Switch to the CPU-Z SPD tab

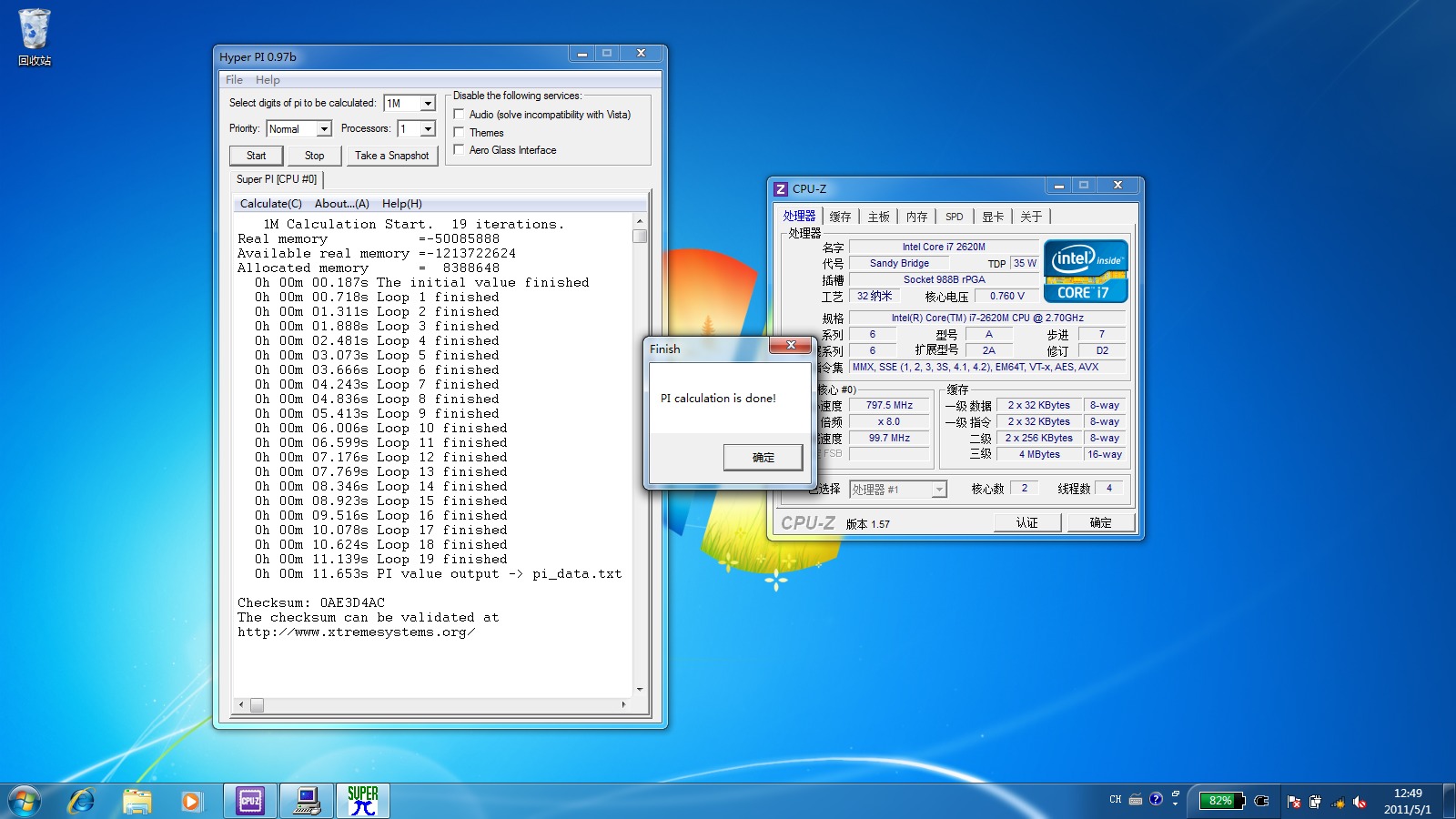point(954,217)
